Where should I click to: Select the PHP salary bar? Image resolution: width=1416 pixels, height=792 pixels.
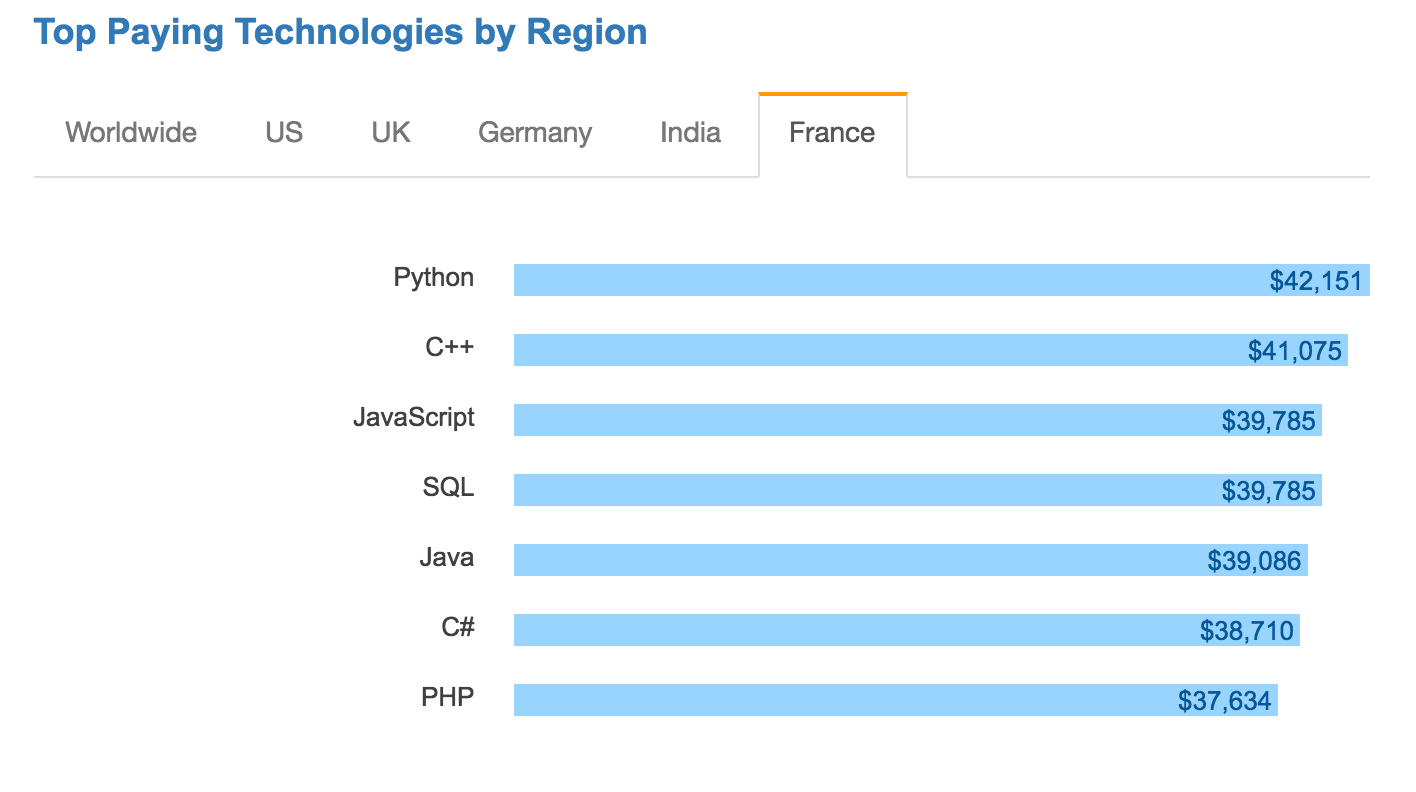tap(896, 700)
